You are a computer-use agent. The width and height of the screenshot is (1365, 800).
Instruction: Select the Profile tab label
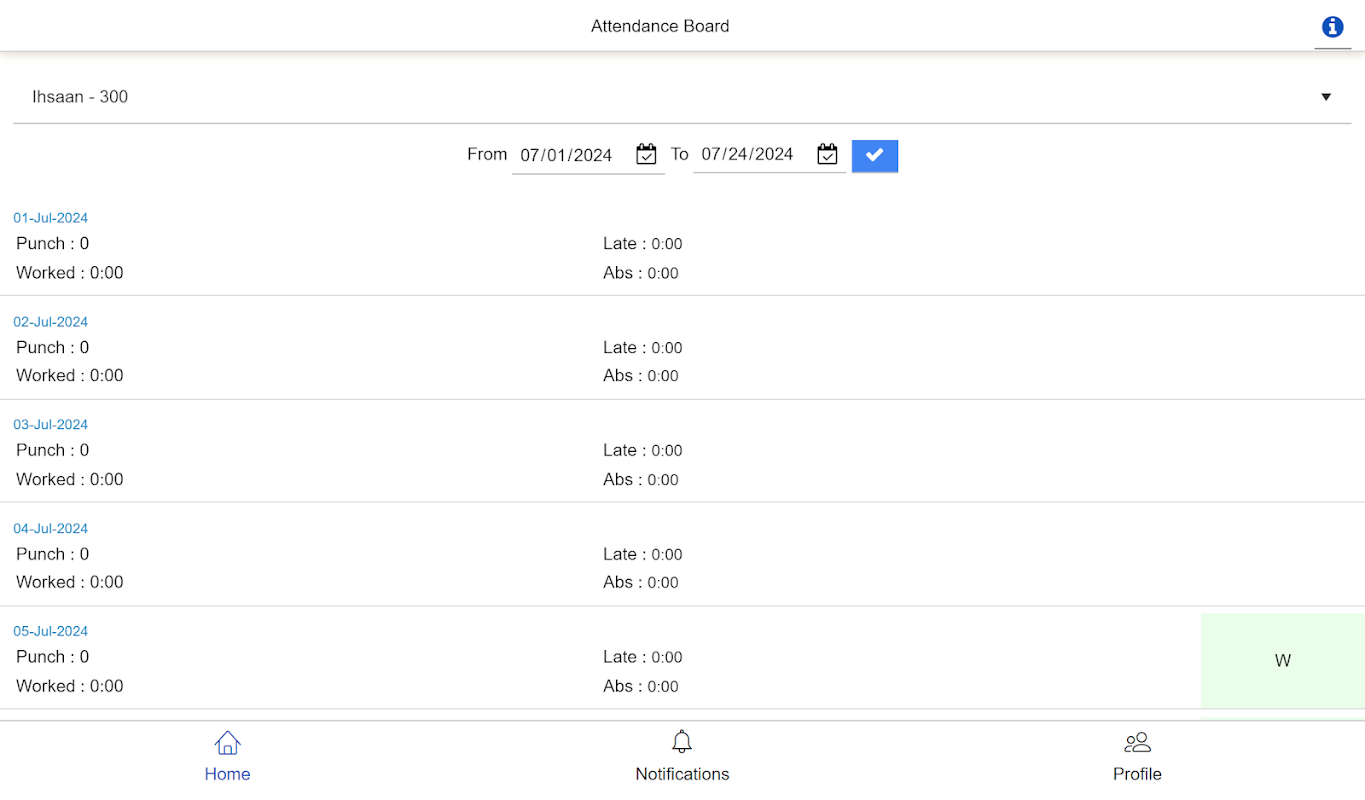pos(1137,774)
